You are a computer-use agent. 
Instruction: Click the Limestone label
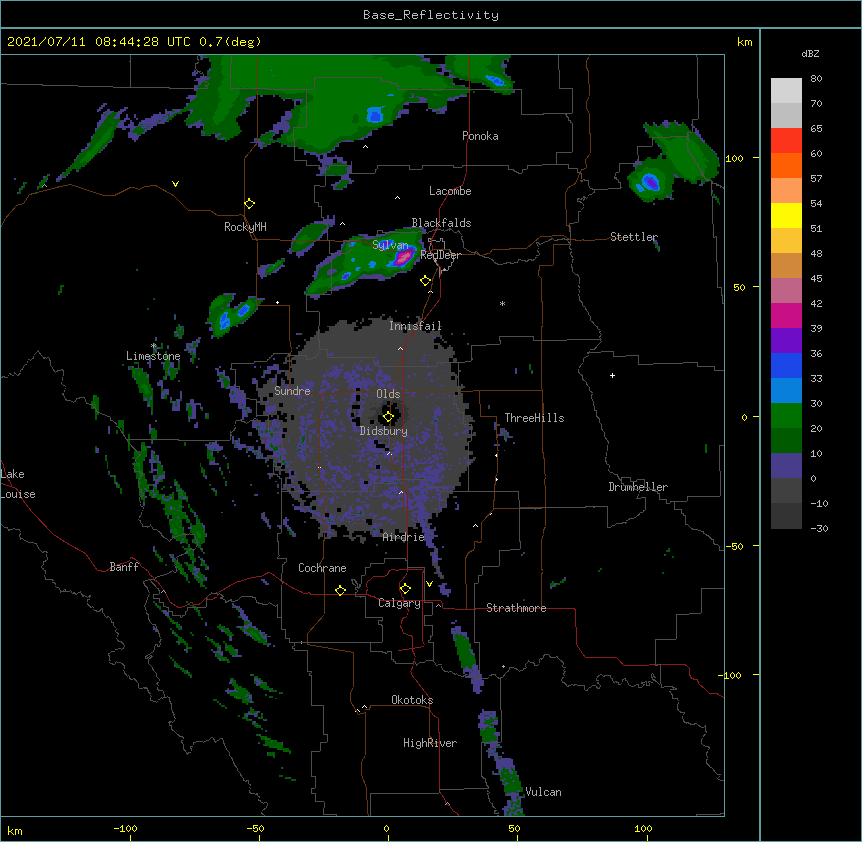click(x=153, y=356)
